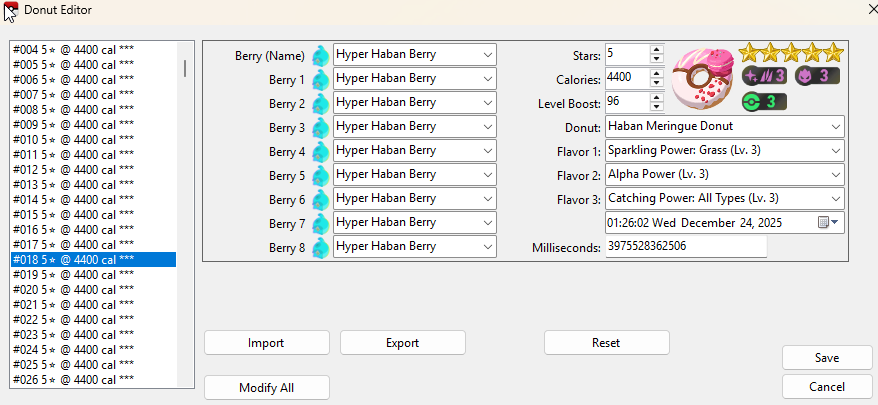Click the berry icon beside Berry 4
The image size is (878, 405).
pyautogui.click(x=321, y=152)
